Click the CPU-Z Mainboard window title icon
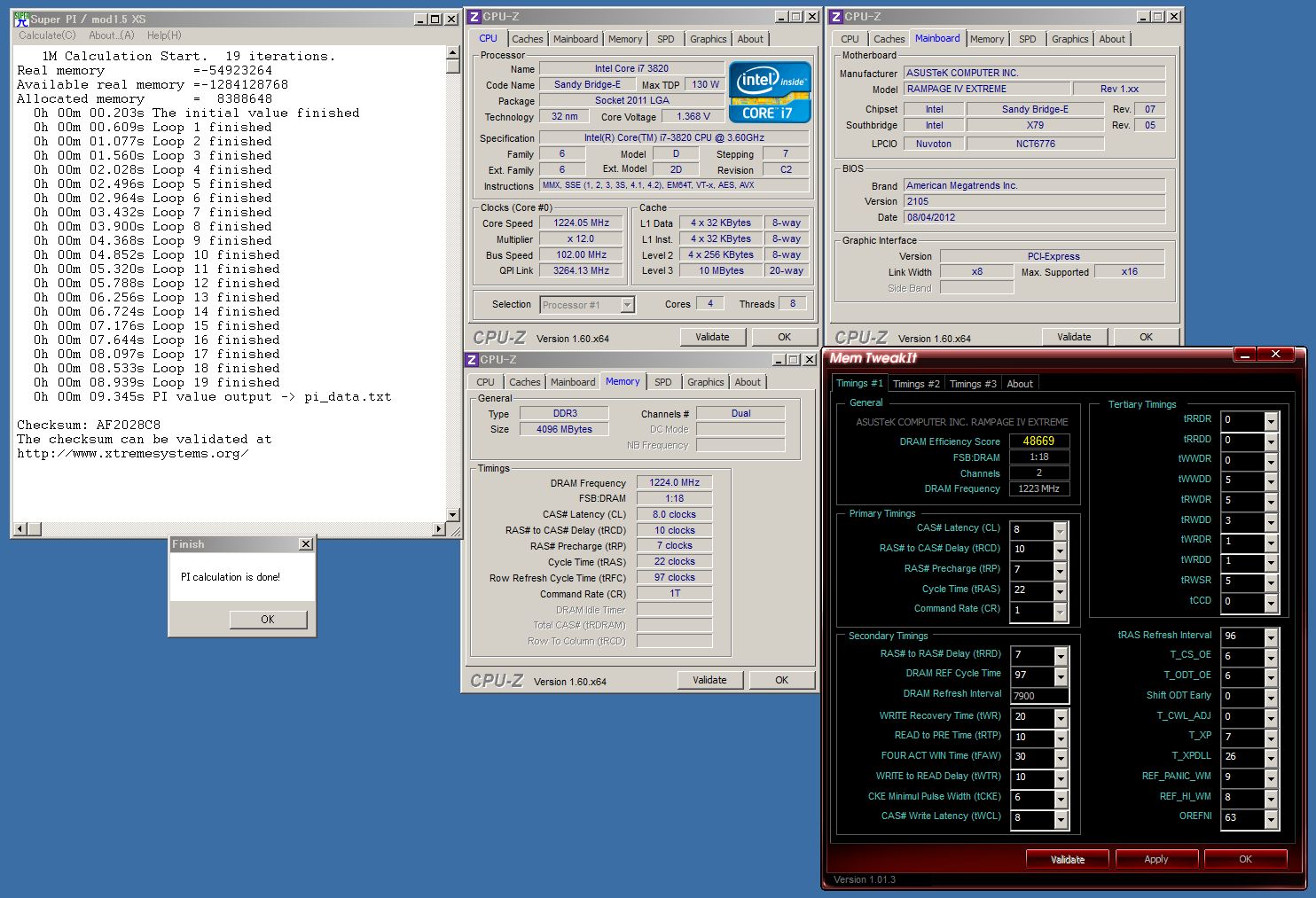Viewport: 1316px width, 898px height. (835, 17)
